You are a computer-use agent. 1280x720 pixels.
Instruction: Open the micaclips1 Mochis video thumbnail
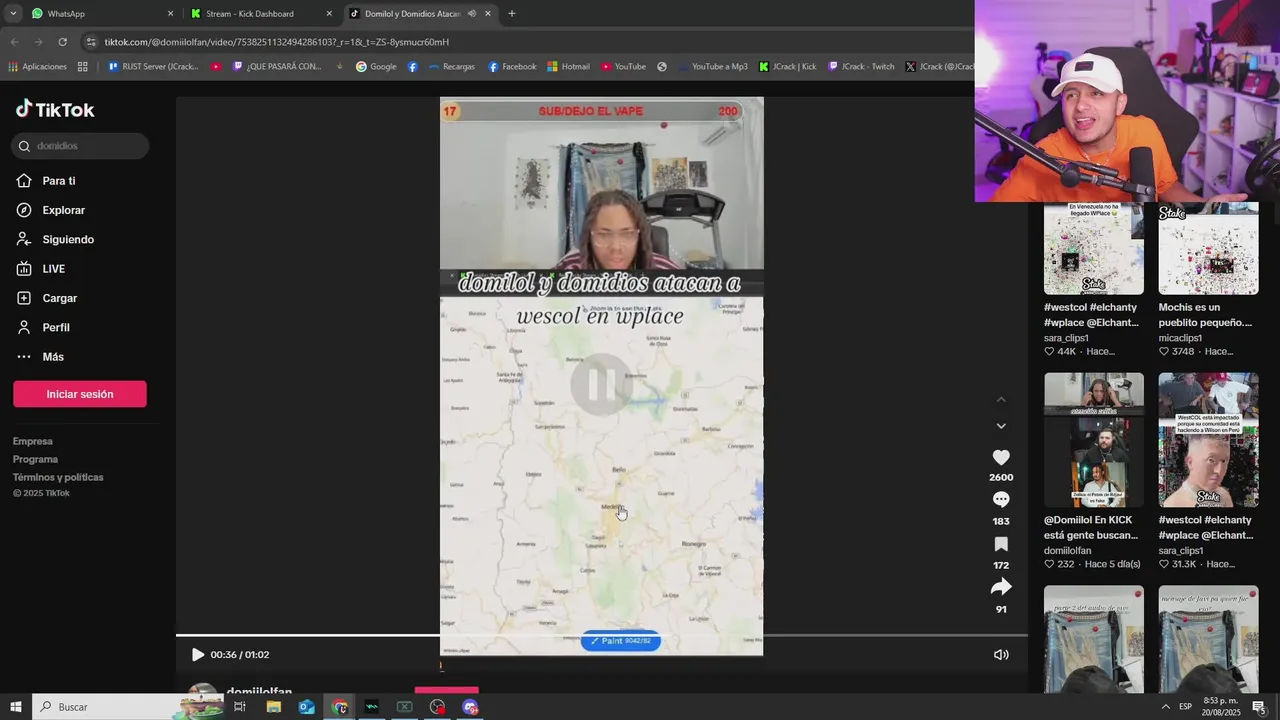(1208, 249)
